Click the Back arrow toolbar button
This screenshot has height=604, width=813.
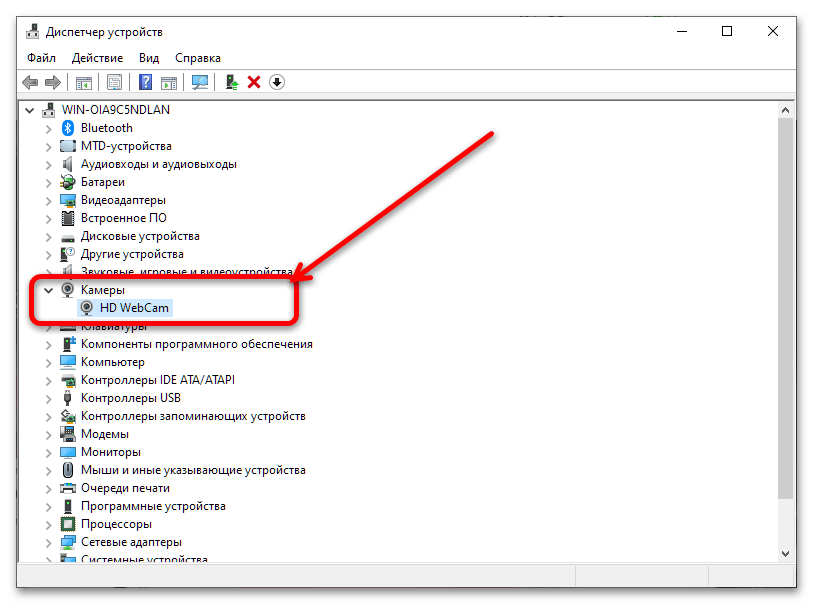point(30,82)
